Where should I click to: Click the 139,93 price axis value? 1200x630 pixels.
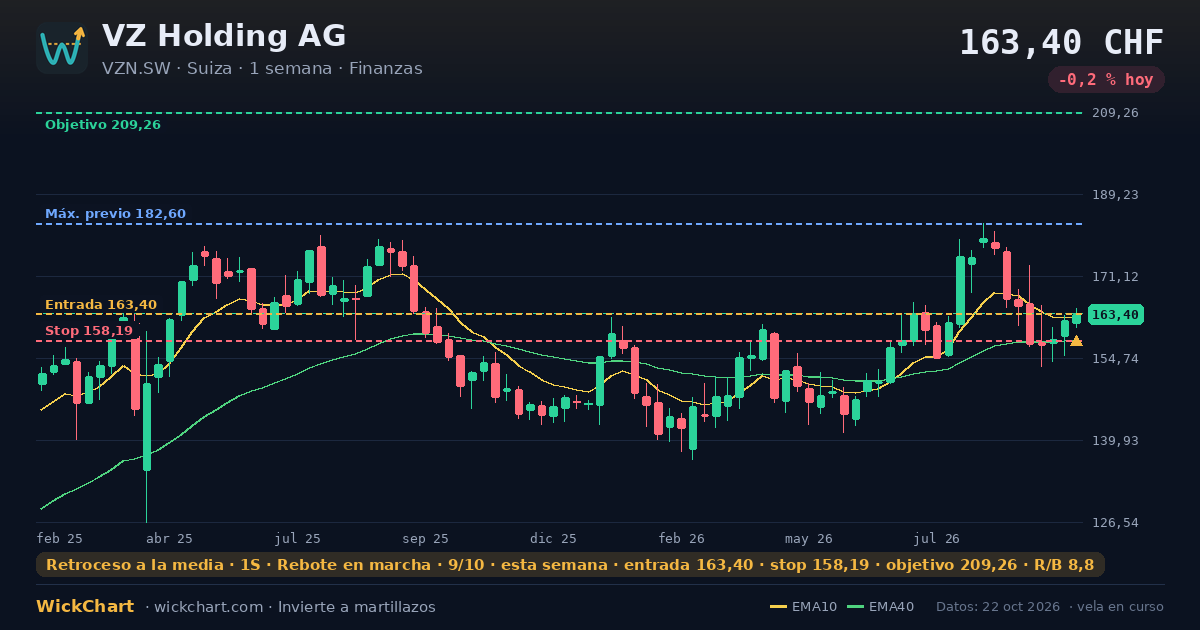click(x=1115, y=441)
